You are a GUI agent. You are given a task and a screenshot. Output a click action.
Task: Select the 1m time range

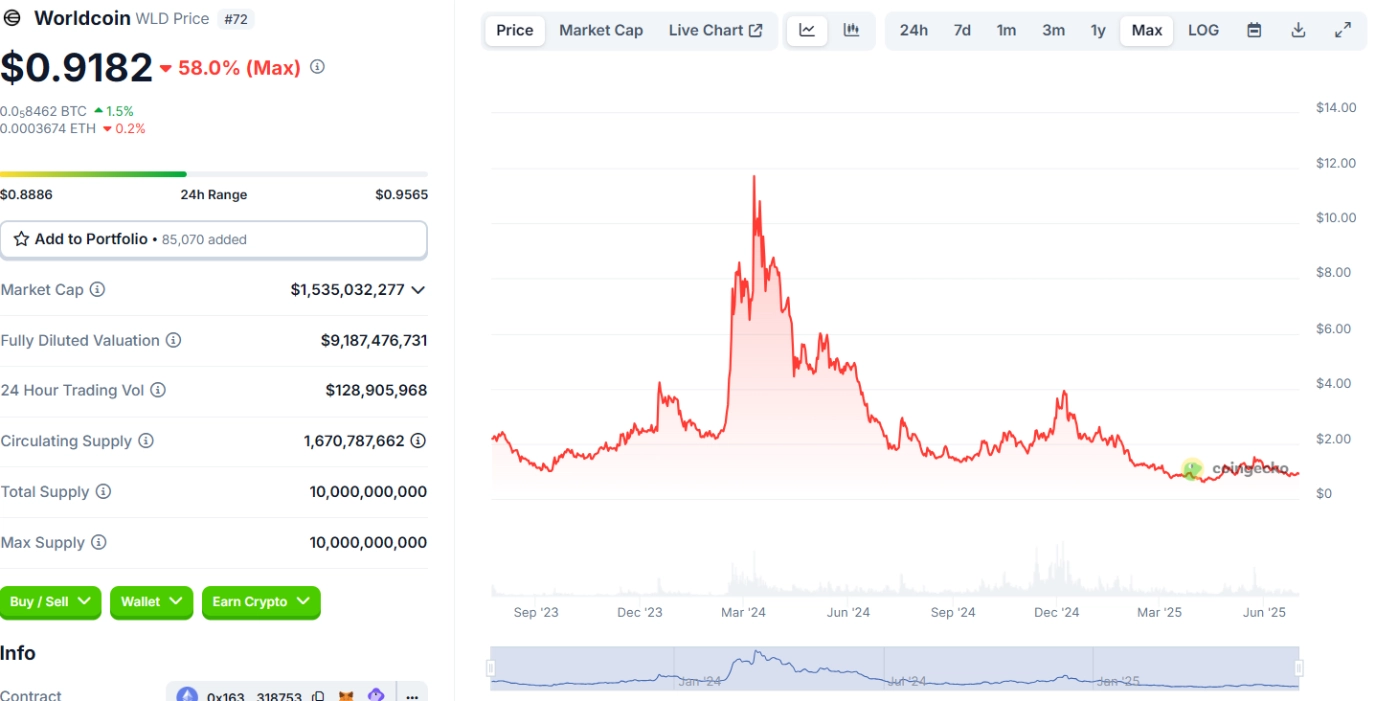[1006, 30]
